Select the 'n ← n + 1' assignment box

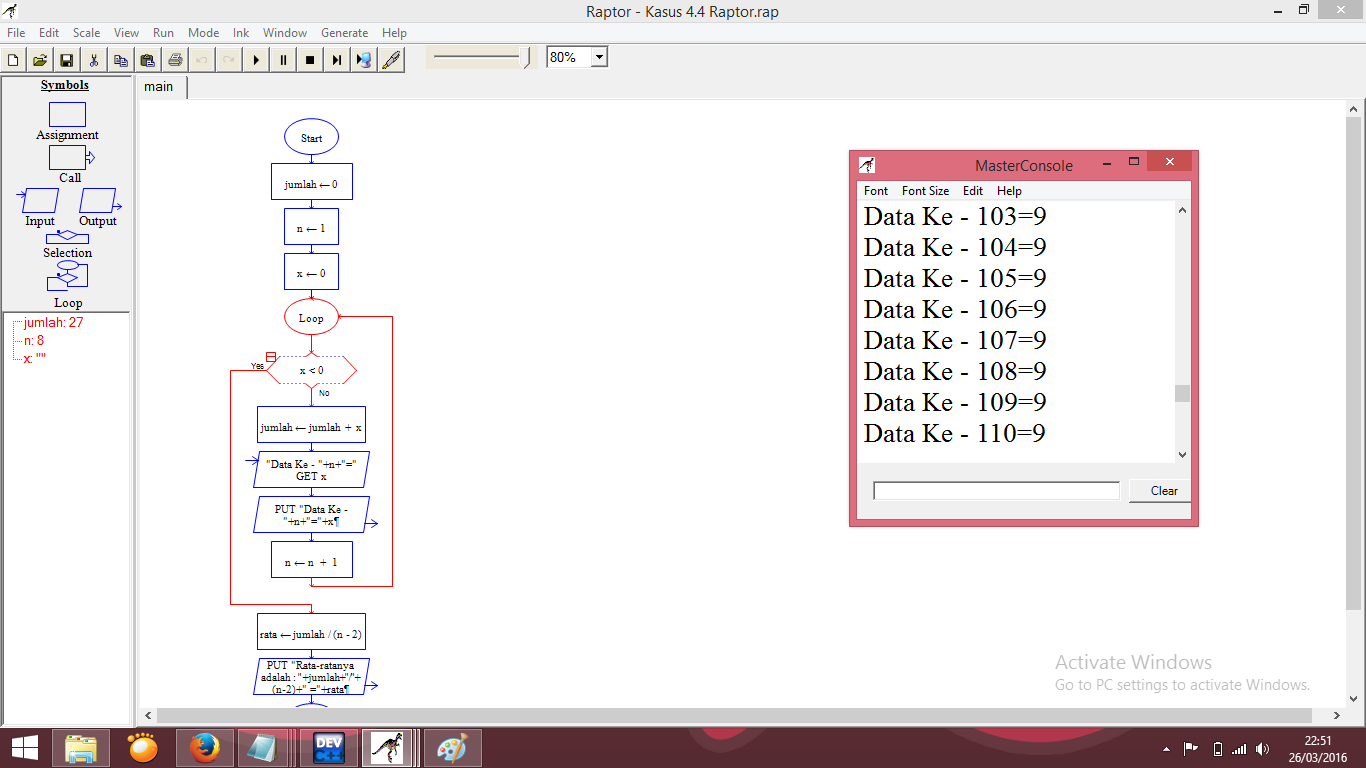(311, 560)
